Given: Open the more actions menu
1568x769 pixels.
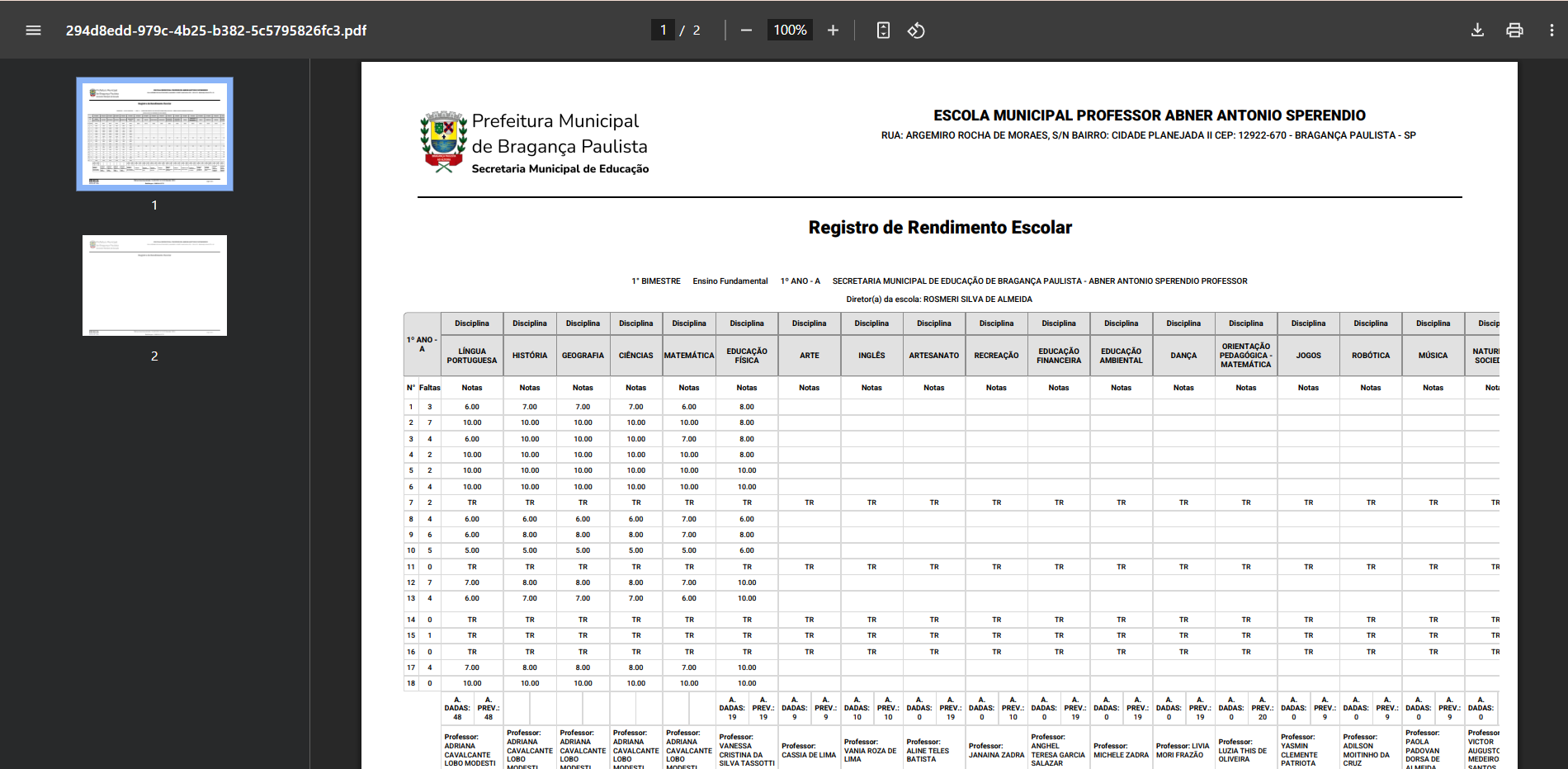Looking at the screenshot, I should [1551, 31].
